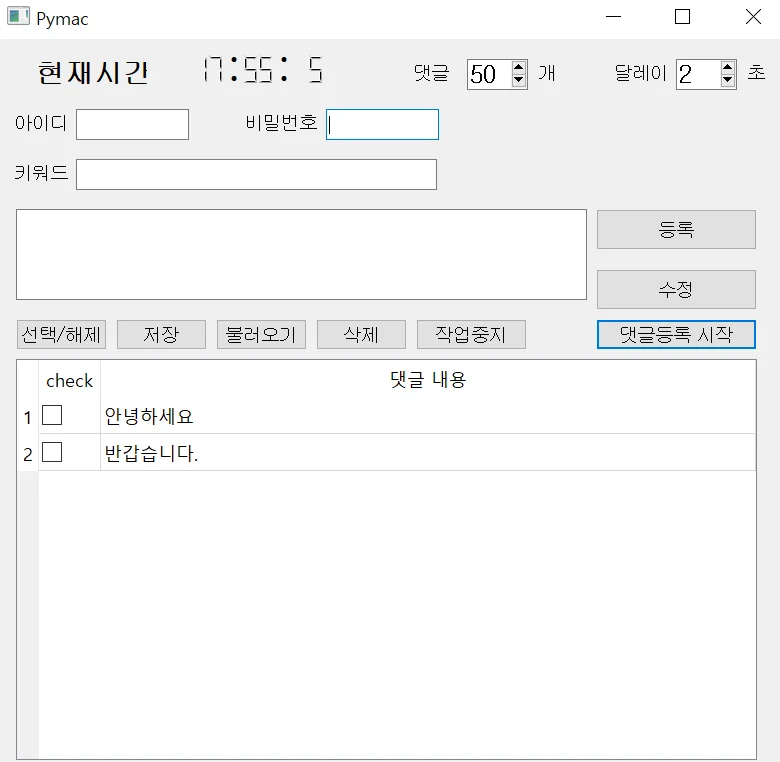Image resolution: width=780 pixels, height=762 pixels.
Task: Focus the 댓글 count field showing 50
Action: pyautogui.click(x=489, y=75)
